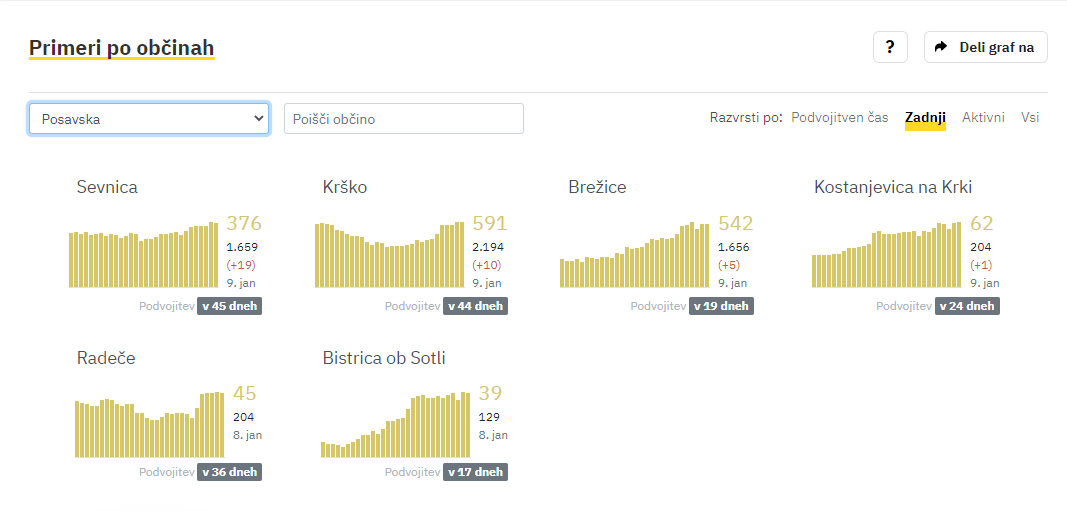Image resolution: width=1067 pixels, height=511 pixels.
Task: Select the Zadnji sort option
Action: (x=925, y=118)
